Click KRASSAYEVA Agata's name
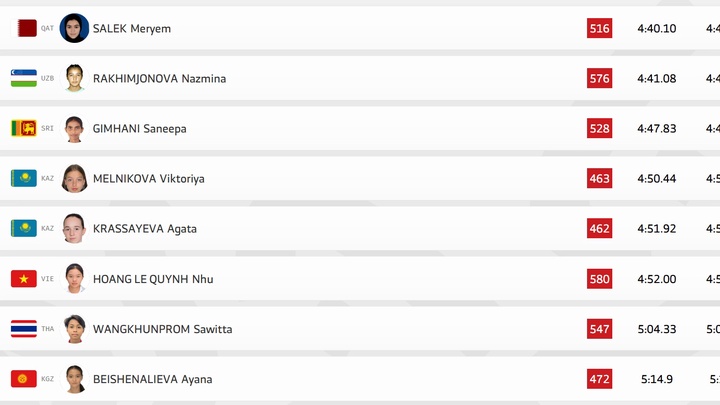This screenshot has width=720, height=405. pos(145,229)
